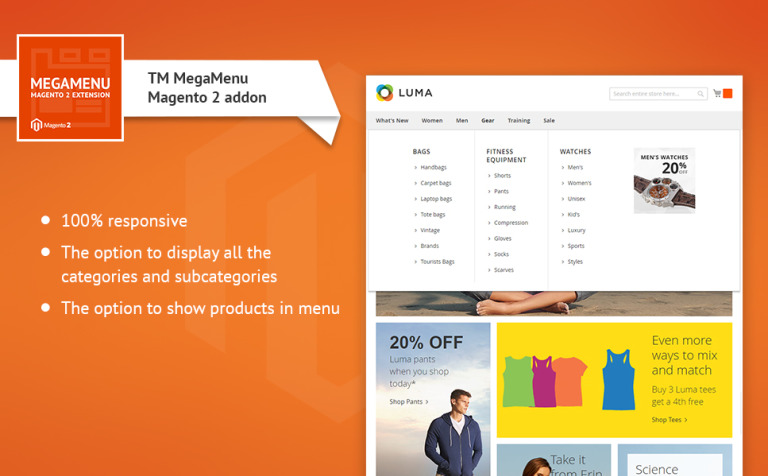Click the yoga hero banner image
The image size is (768, 476).
pos(554,304)
